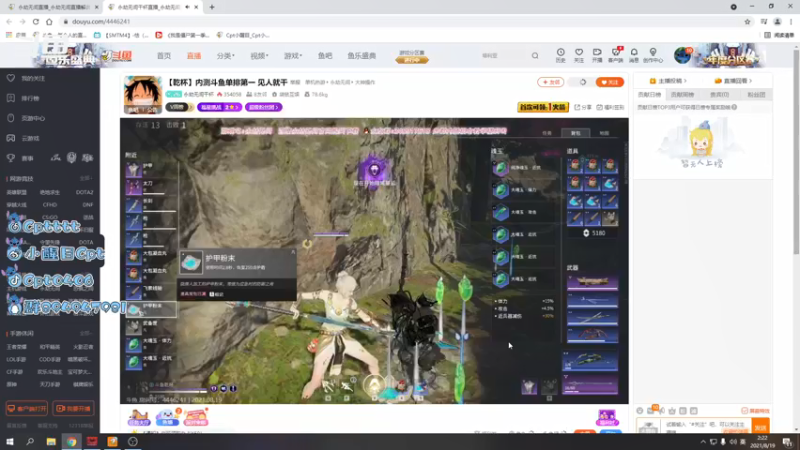The height and width of the screenshot is (450, 800).
Task: Click the refresh icon beside 关注 button
Action: coord(583,82)
